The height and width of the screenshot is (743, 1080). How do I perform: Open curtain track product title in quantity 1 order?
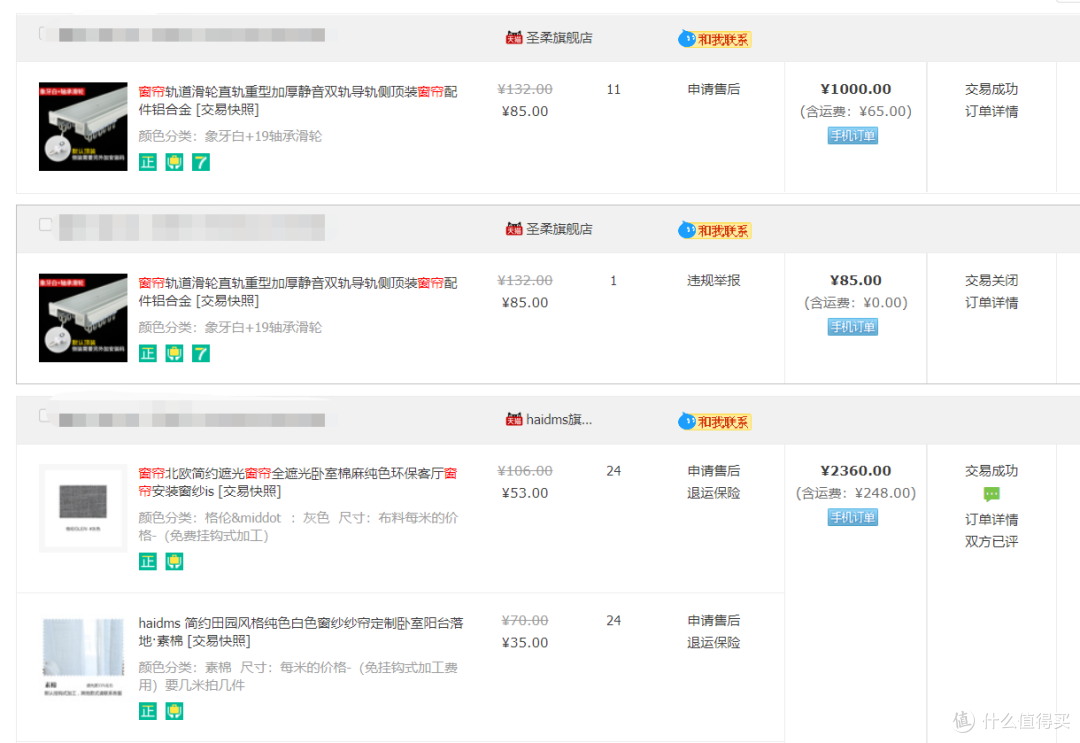click(x=298, y=292)
